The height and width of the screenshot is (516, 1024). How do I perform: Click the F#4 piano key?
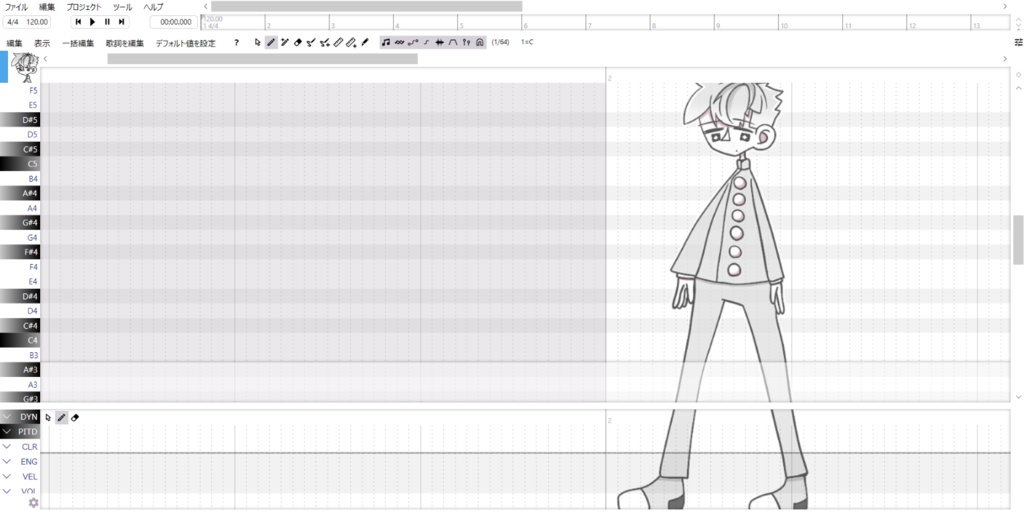(x=20, y=252)
